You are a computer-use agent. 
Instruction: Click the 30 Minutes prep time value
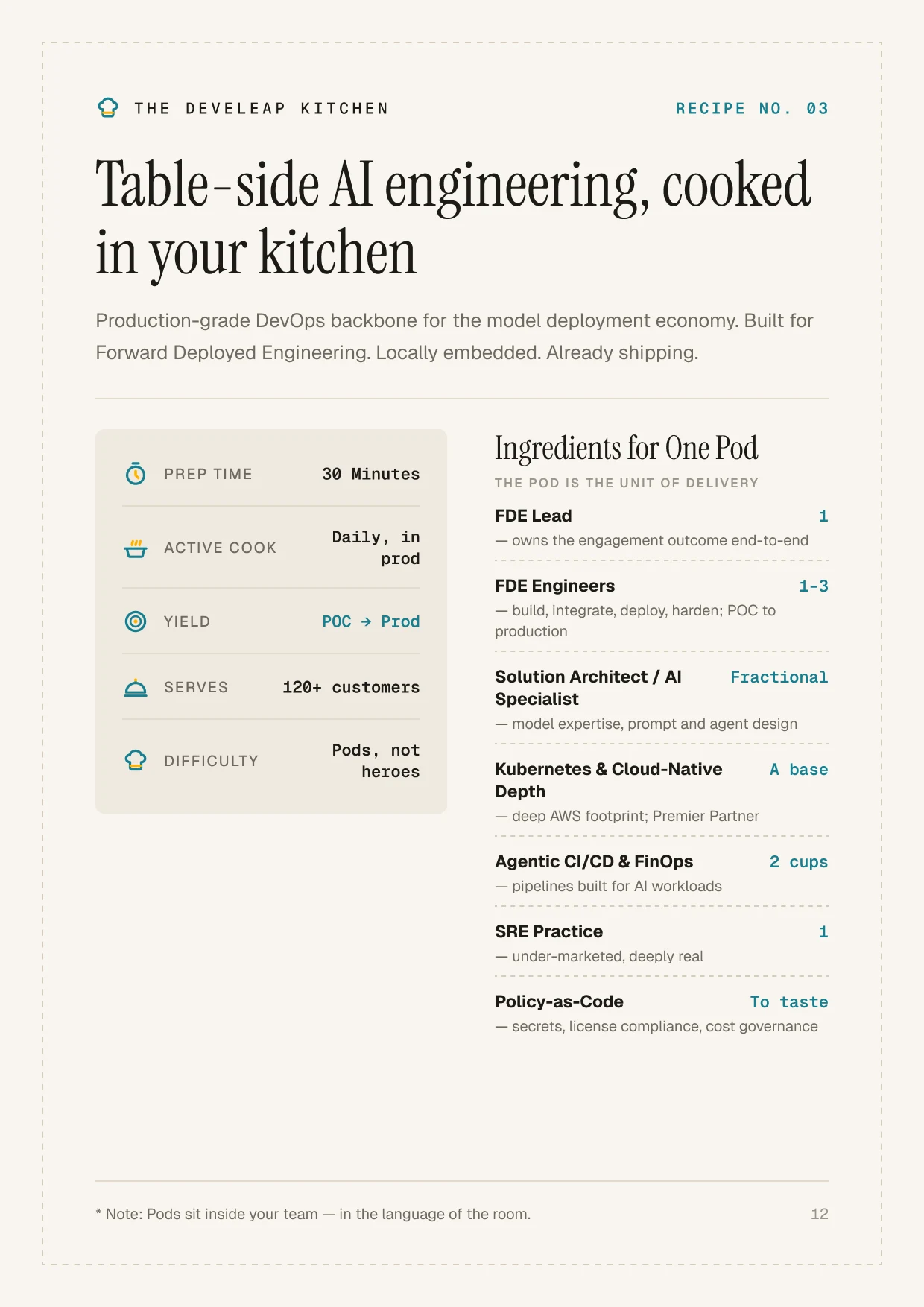click(x=370, y=474)
